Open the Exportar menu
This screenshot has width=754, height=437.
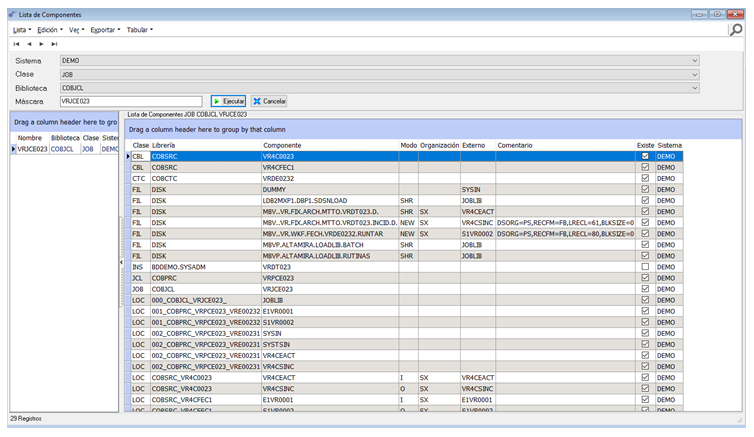pos(105,30)
